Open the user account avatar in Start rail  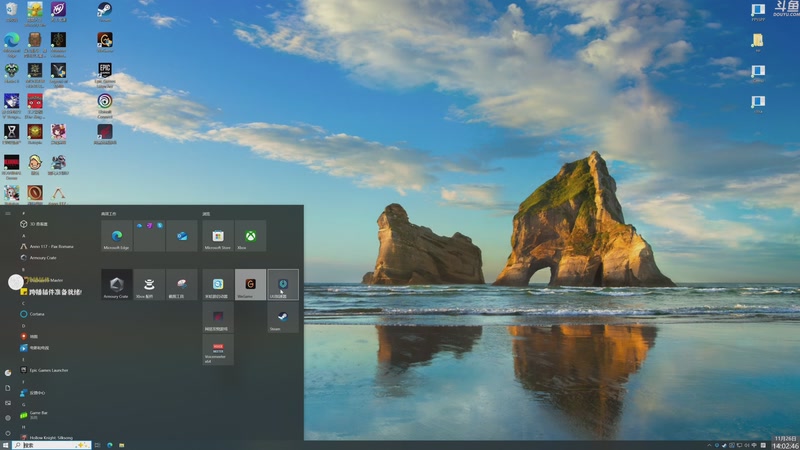[x=8, y=373]
